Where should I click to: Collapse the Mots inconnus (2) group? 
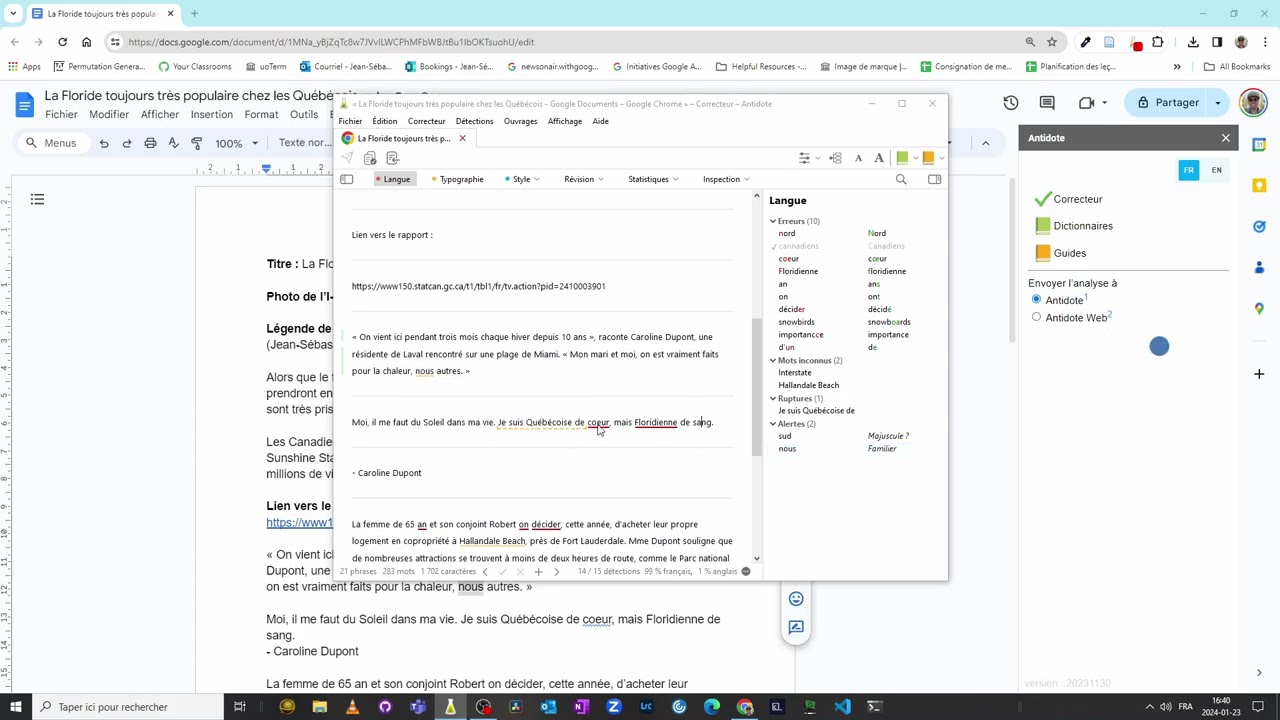[x=773, y=360]
